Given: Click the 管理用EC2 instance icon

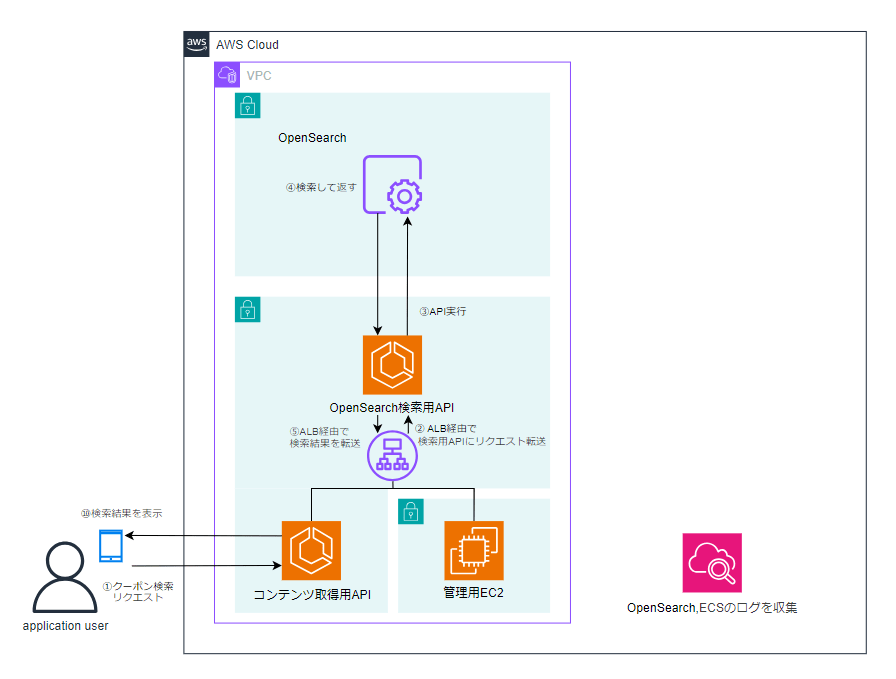Looking at the screenshot, I should (x=473, y=550).
